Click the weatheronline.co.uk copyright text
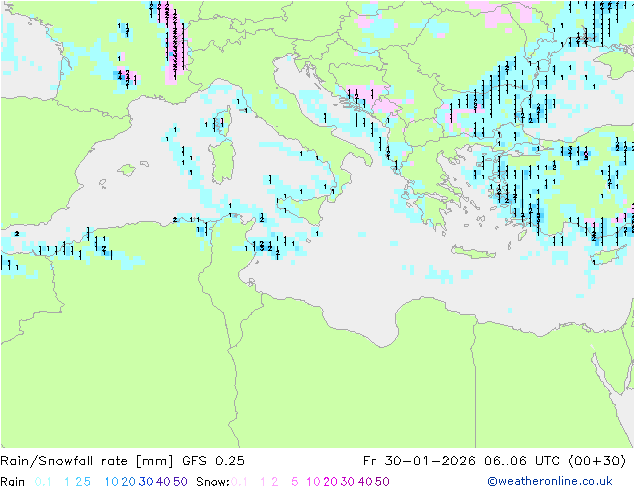This screenshot has height=490, width=634. [550, 481]
